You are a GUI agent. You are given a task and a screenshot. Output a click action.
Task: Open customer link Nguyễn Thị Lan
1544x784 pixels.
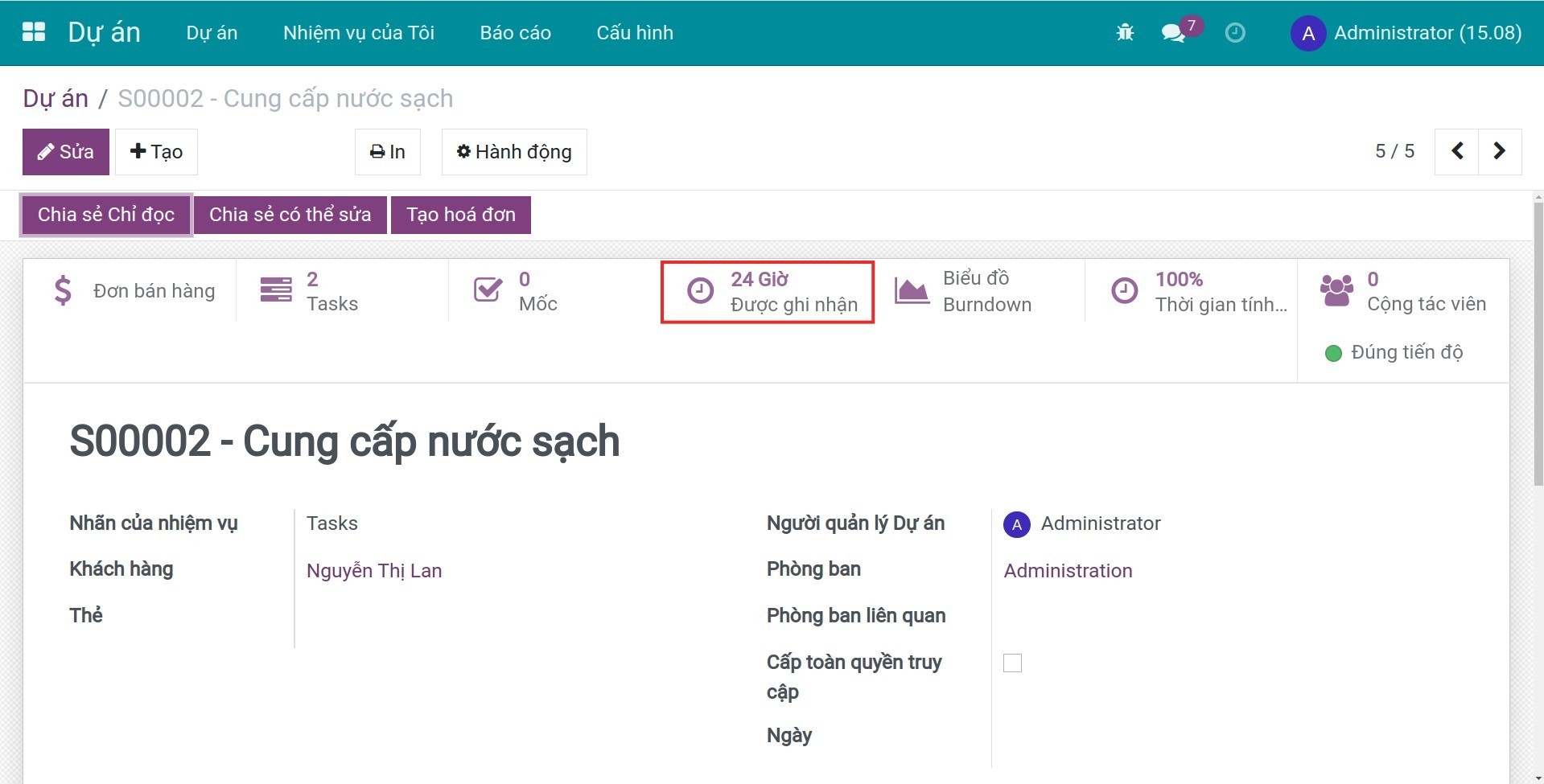point(374,570)
